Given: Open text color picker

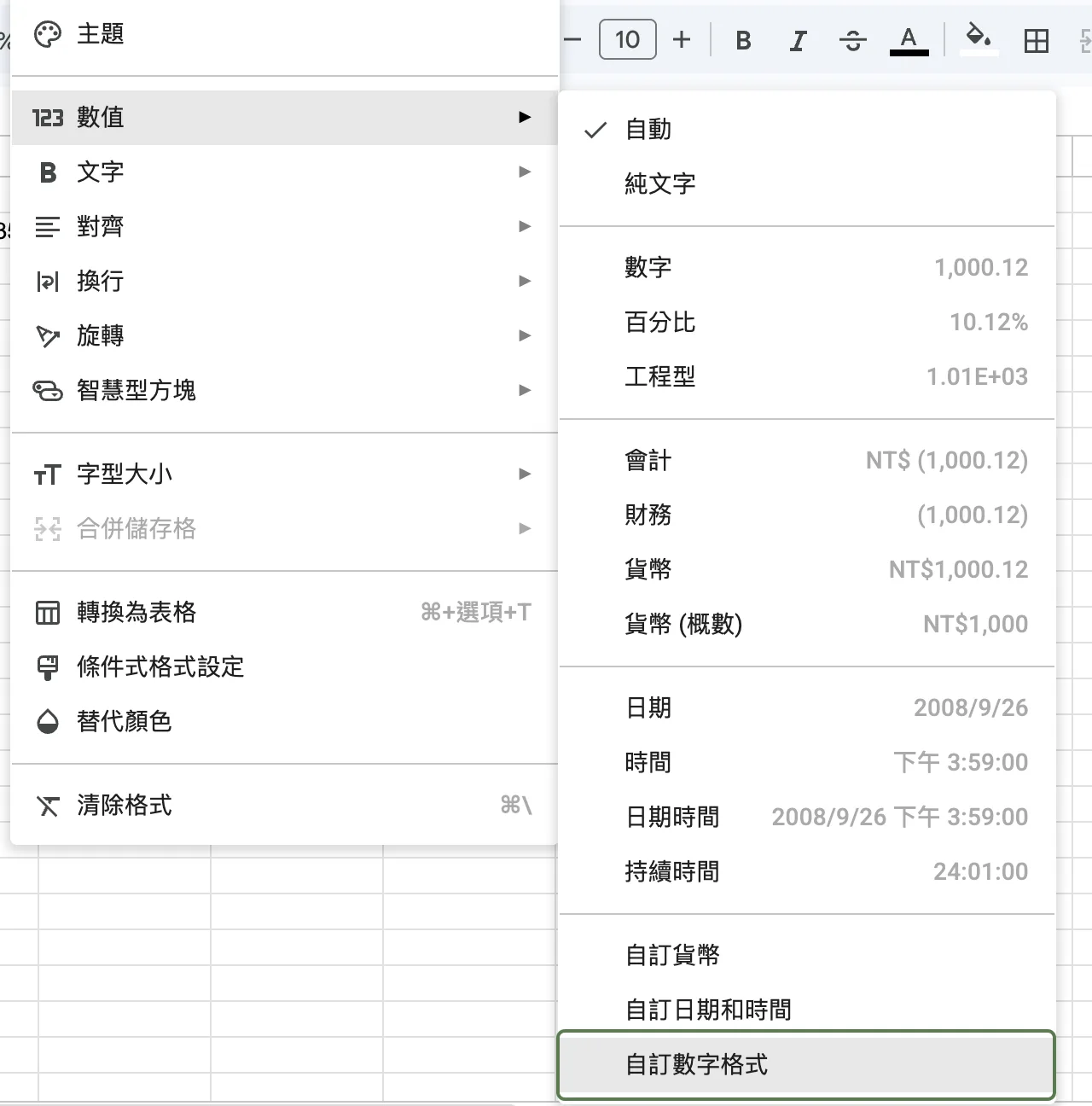Looking at the screenshot, I should point(909,40).
